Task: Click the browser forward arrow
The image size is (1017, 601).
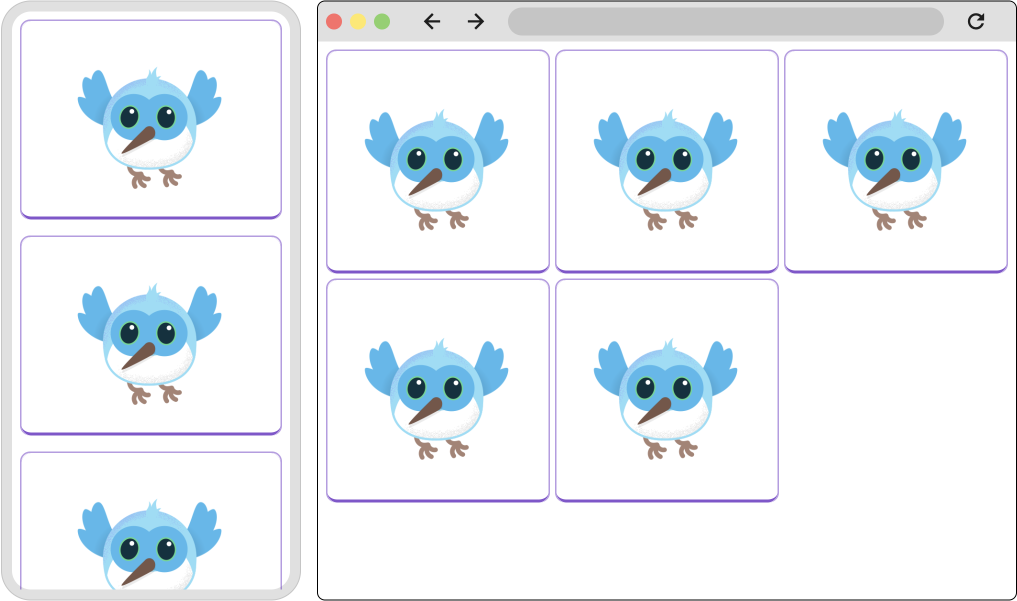Action: point(476,20)
